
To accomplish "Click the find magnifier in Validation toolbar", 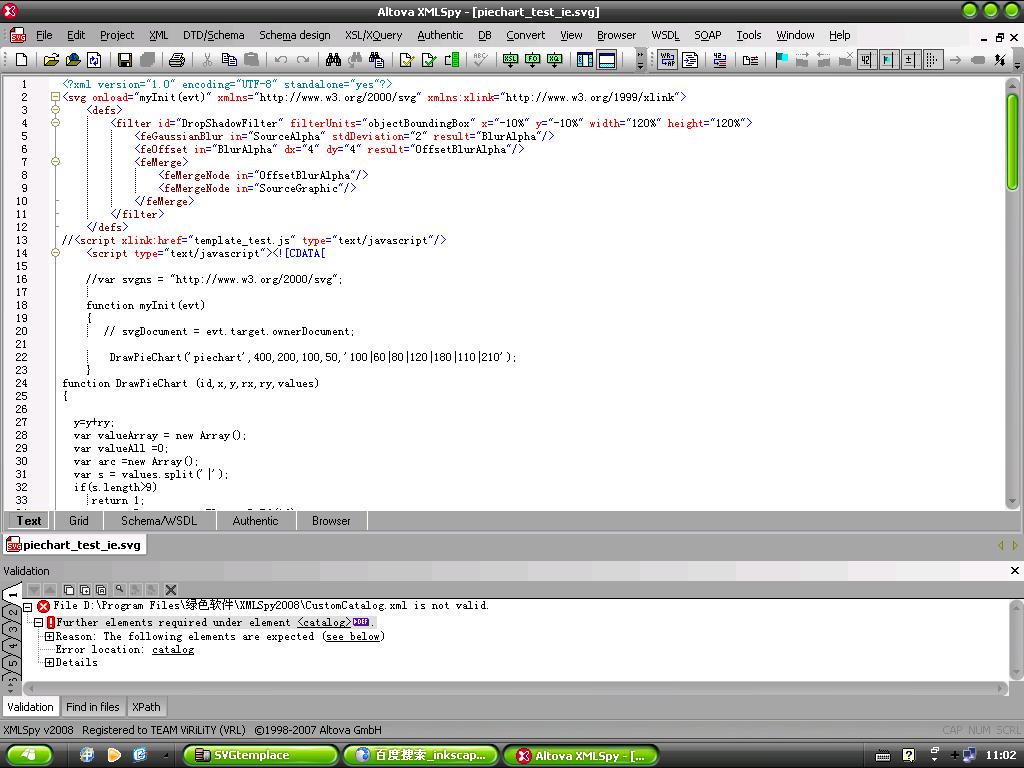I will 120,590.
